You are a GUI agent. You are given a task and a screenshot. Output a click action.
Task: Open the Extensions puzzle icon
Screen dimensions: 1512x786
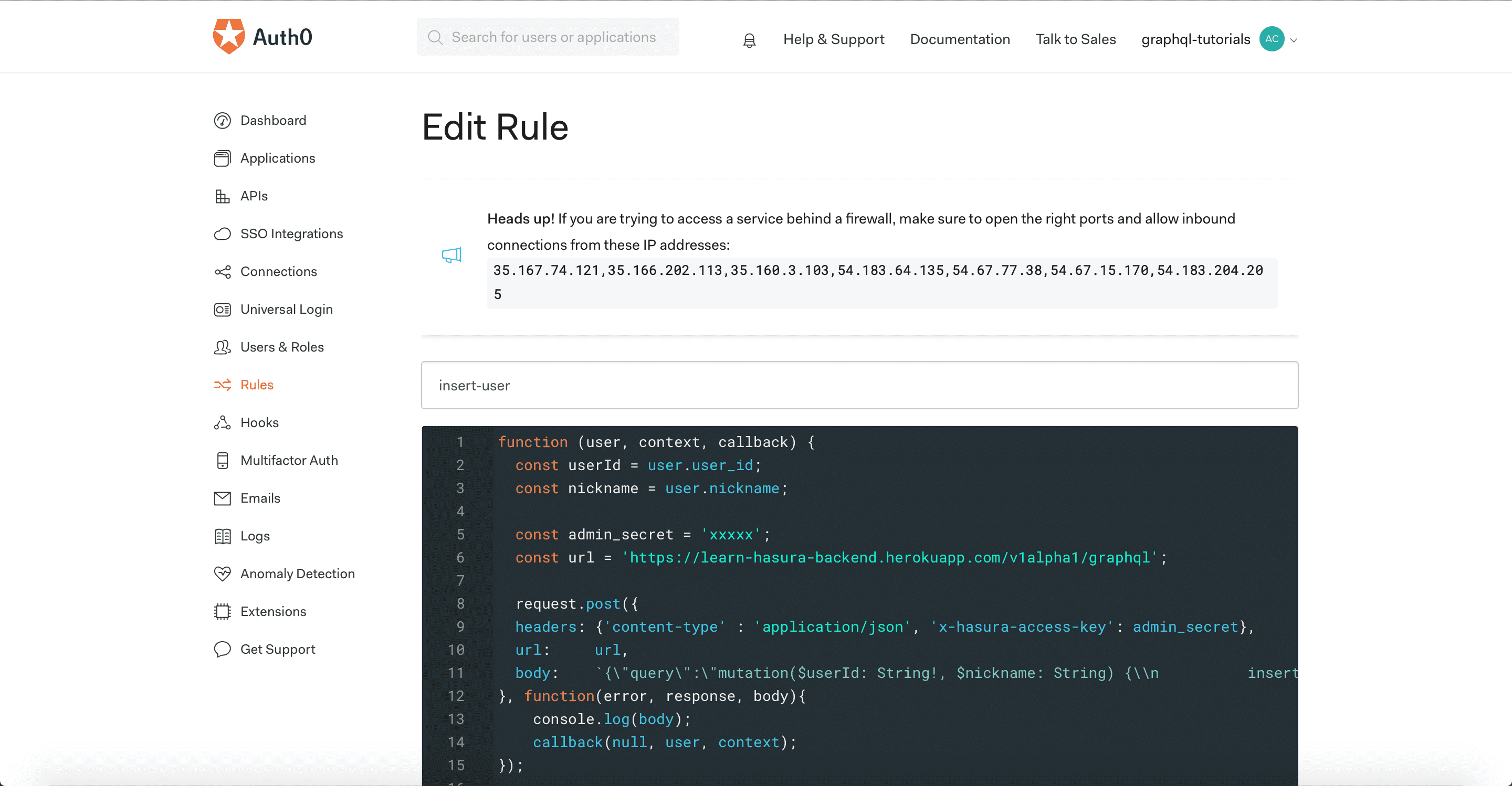pos(223,611)
